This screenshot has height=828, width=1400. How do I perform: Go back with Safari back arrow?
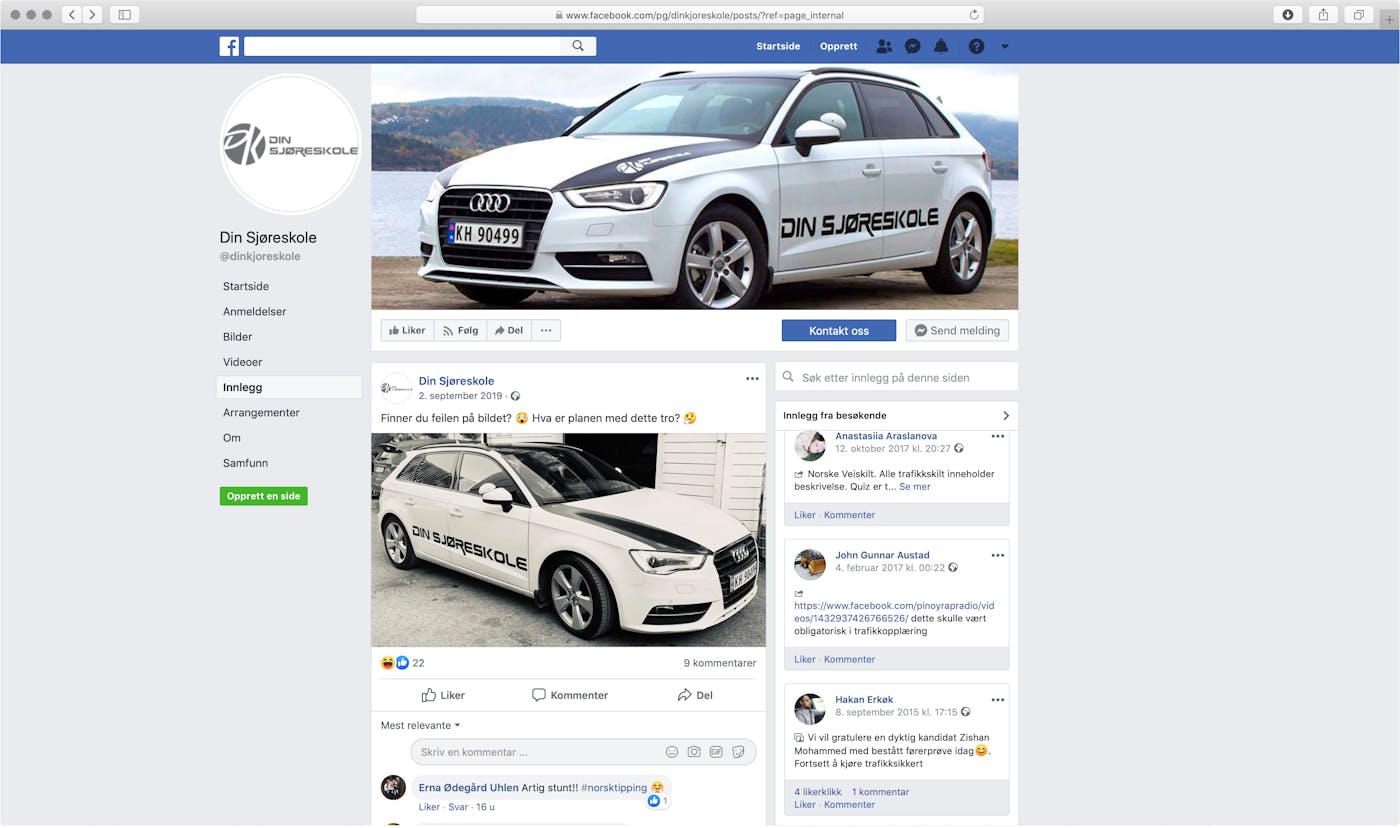point(72,14)
